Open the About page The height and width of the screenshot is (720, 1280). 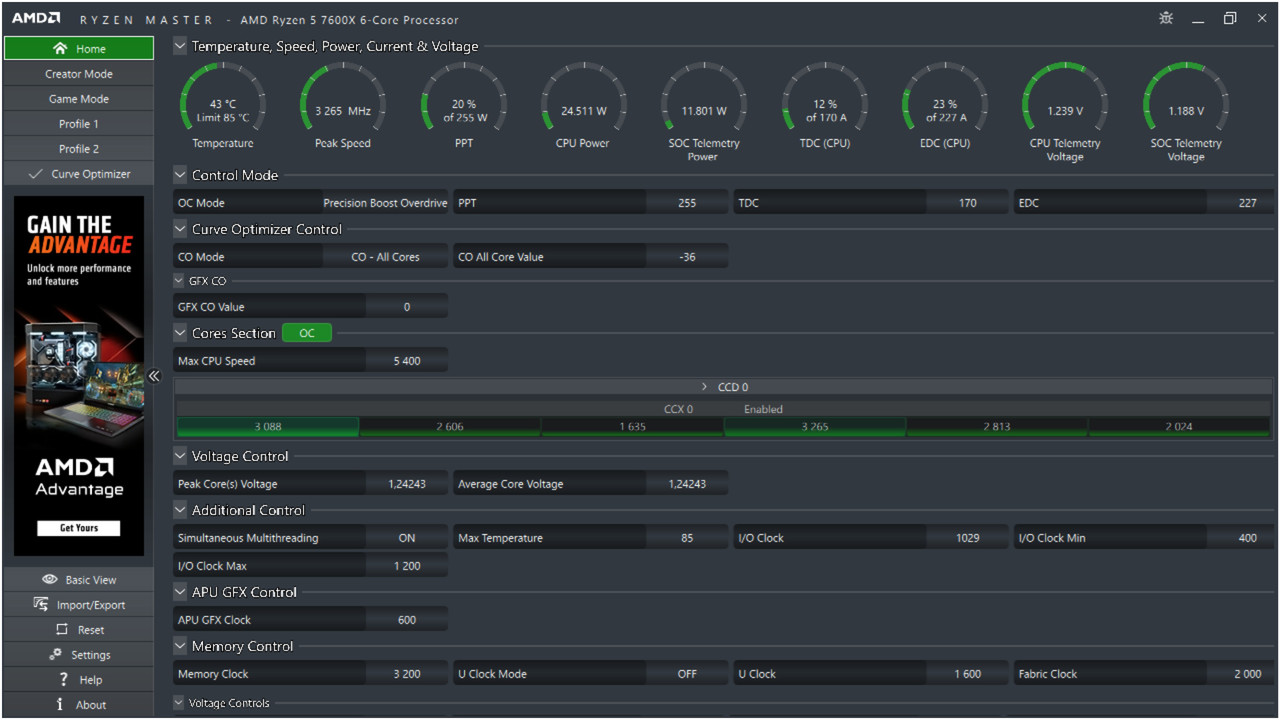(79, 705)
